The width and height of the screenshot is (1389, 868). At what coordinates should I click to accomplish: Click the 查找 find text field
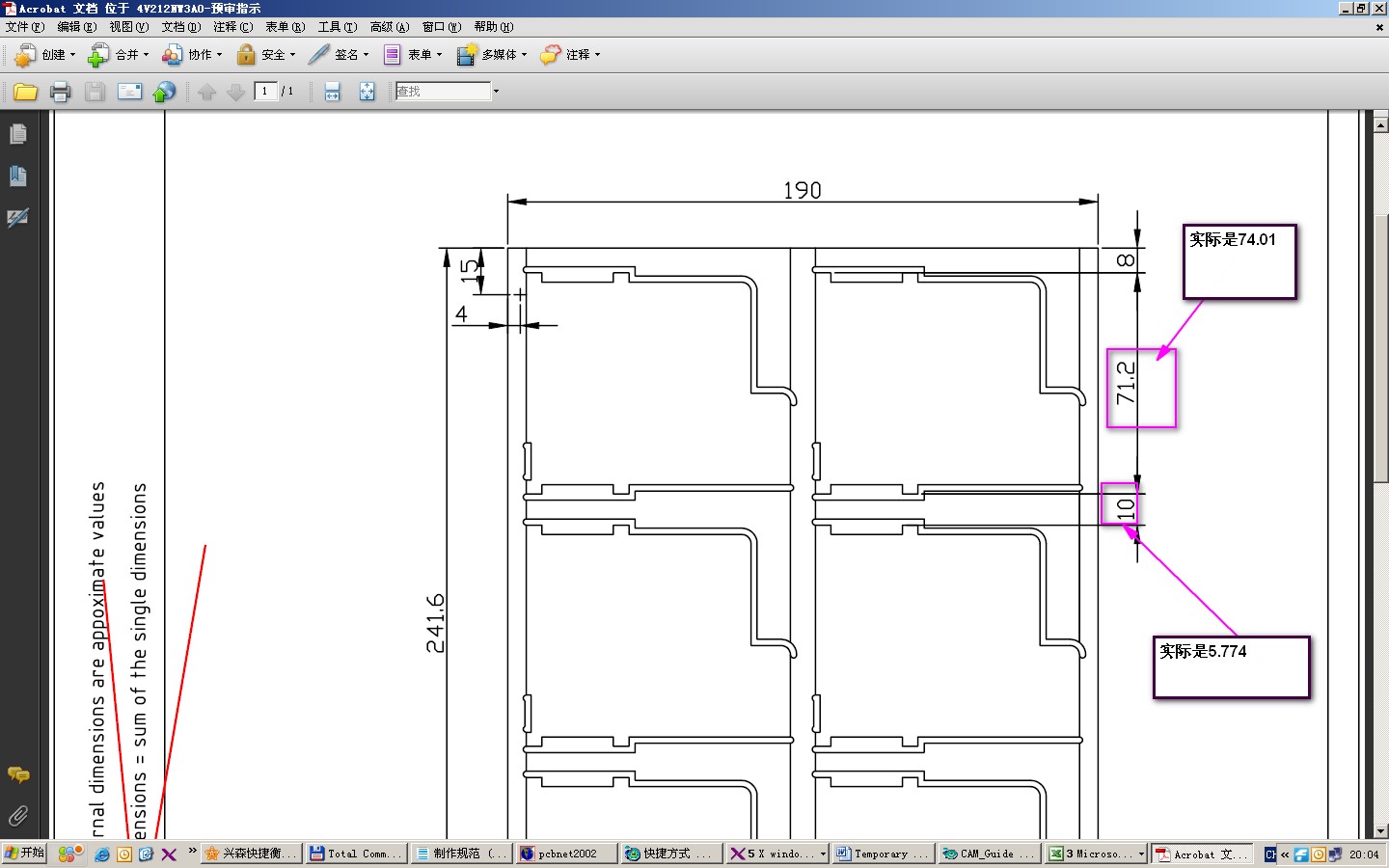click(443, 92)
